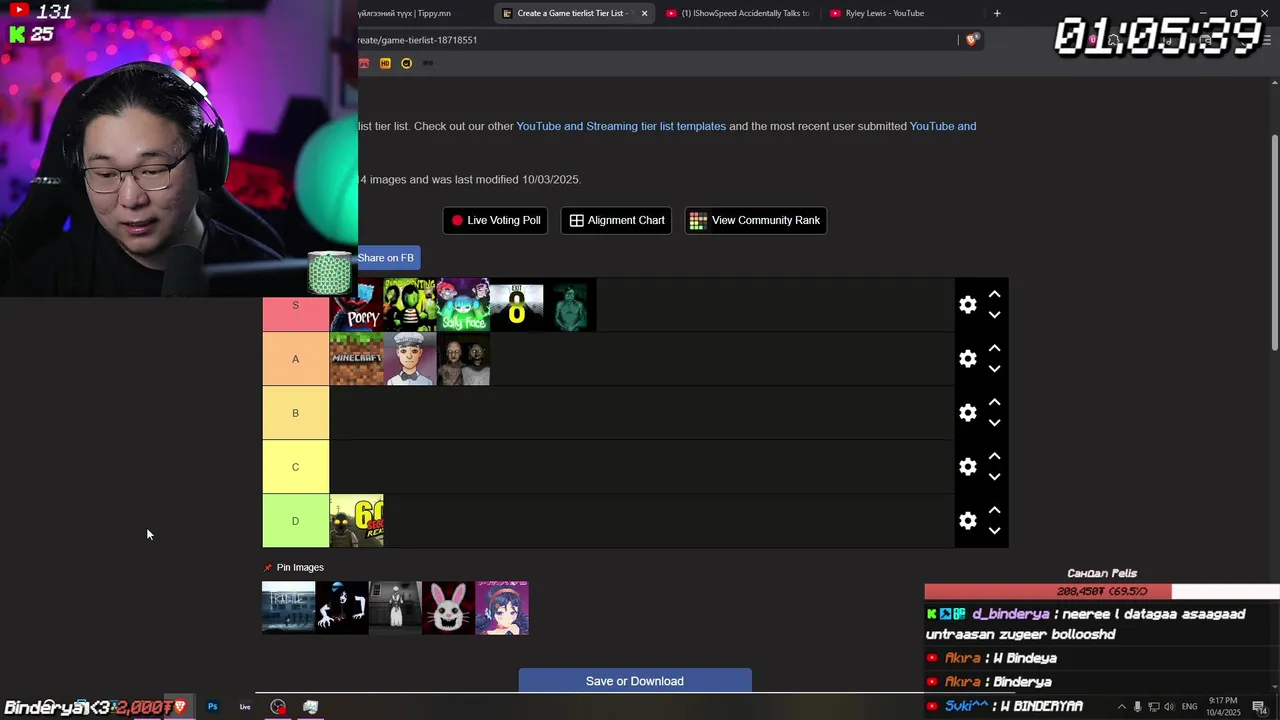Click the Pin Images option
1280x720 pixels.
coord(294,567)
